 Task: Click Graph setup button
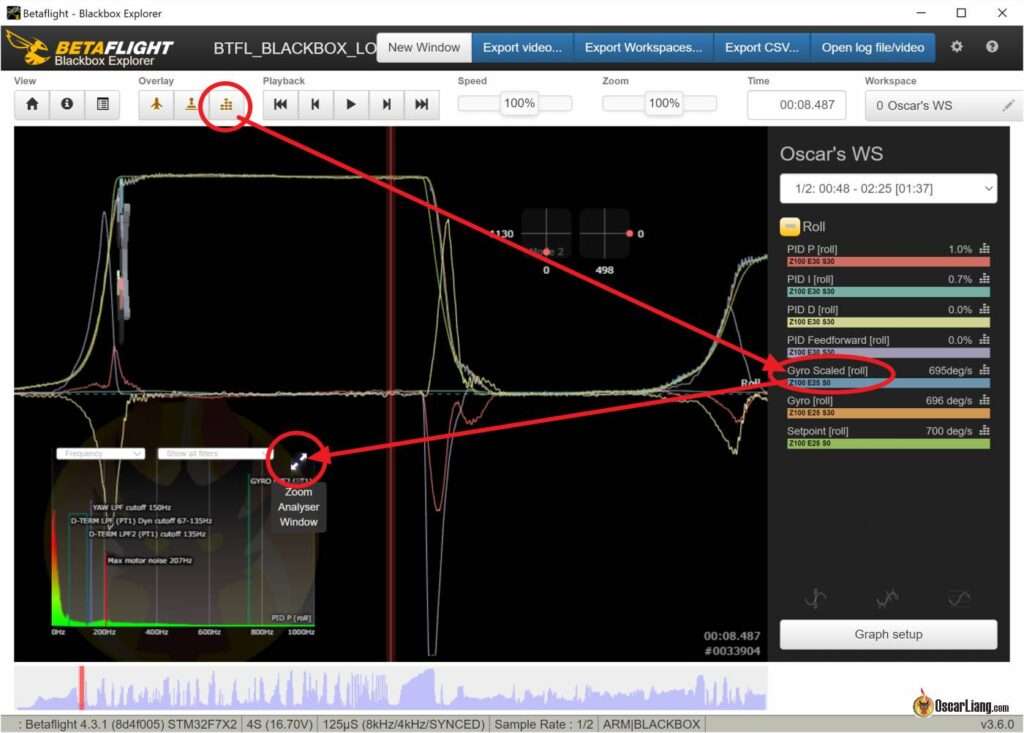[x=888, y=634]
